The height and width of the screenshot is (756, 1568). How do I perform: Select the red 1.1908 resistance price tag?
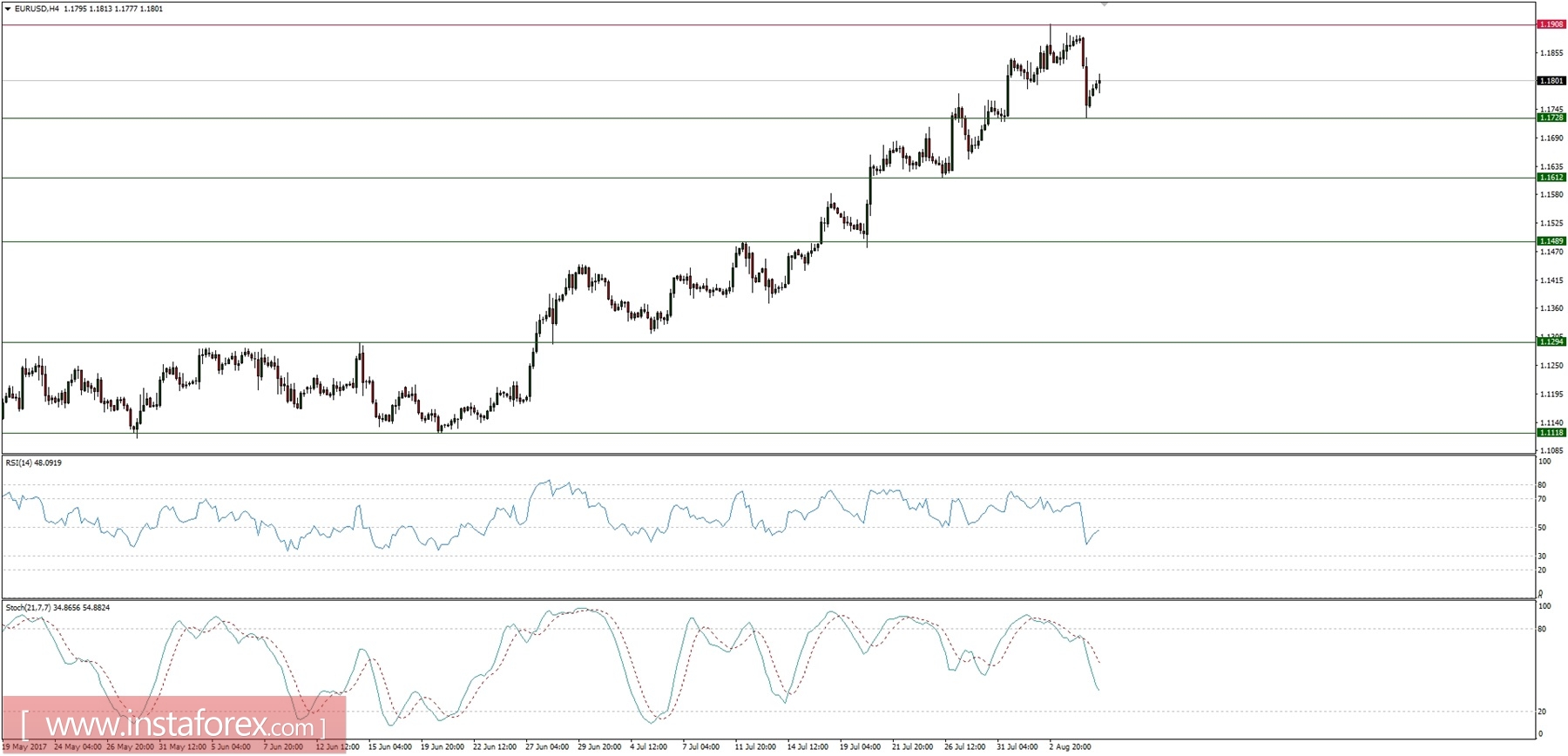(1551, 24)
